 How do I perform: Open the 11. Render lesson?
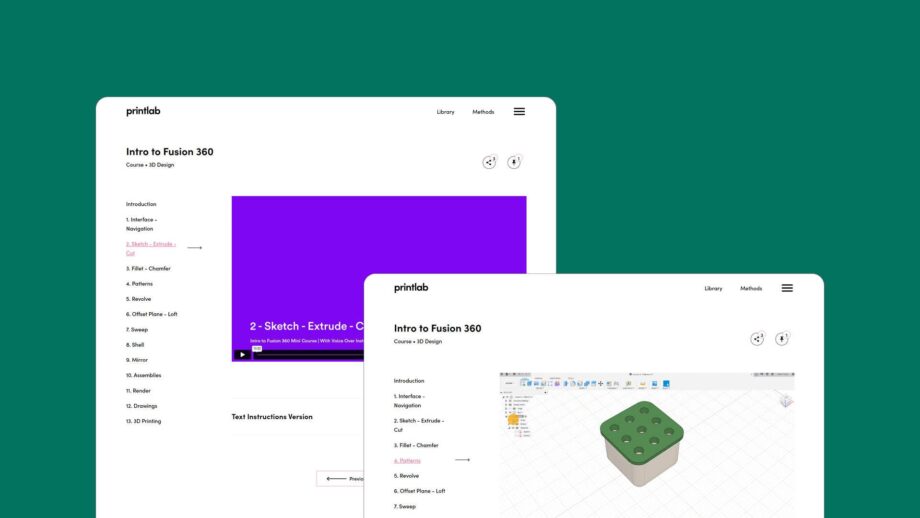click(x=139, y=390)
